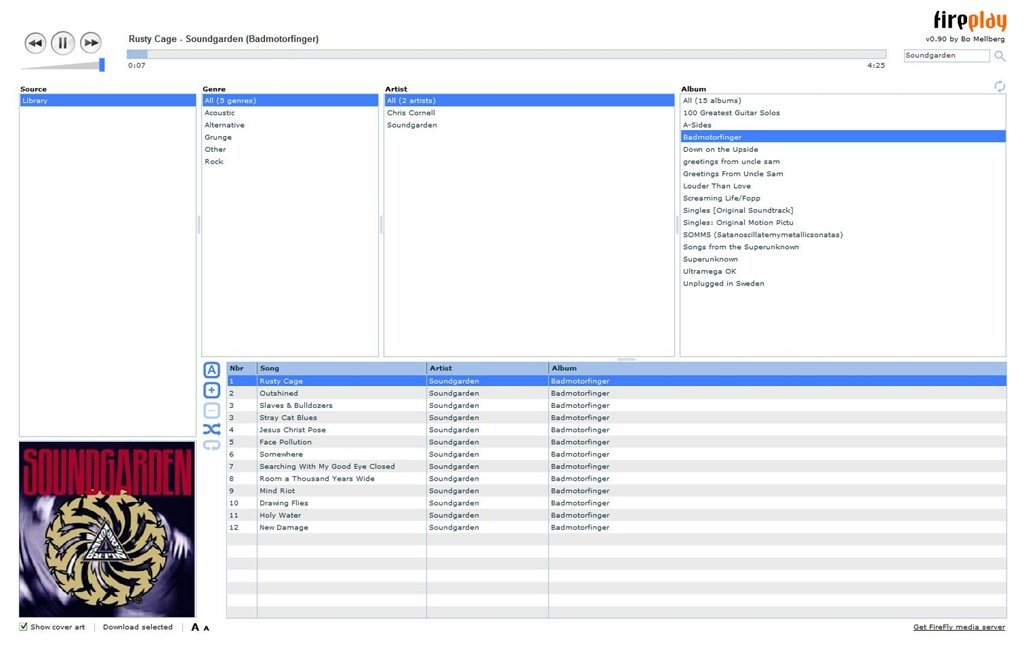Sort by the Nbr column header

242,368
